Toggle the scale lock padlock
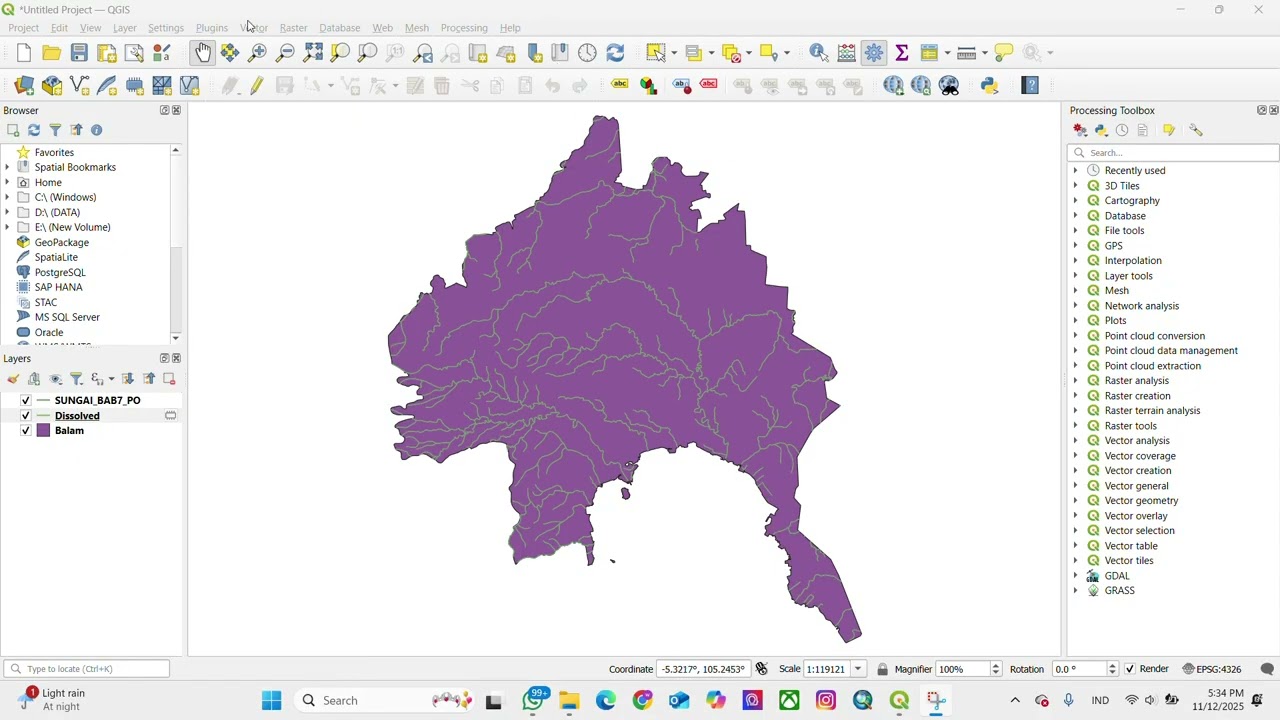 pyautogui.click(x=883, y=669)
